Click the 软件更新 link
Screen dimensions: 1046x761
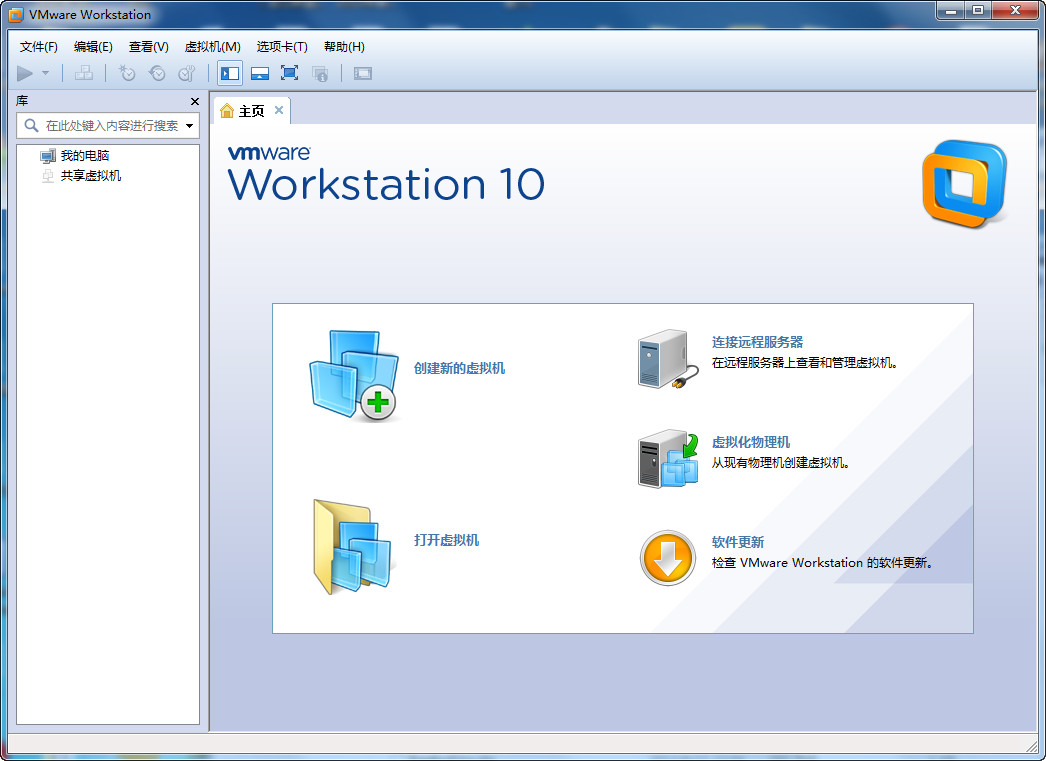(738, 542)
